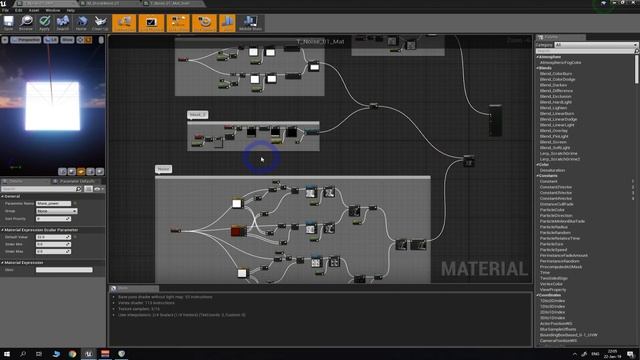Collapse the General section in Details
This screenshot has height=360, width=640.
(2, 196)
